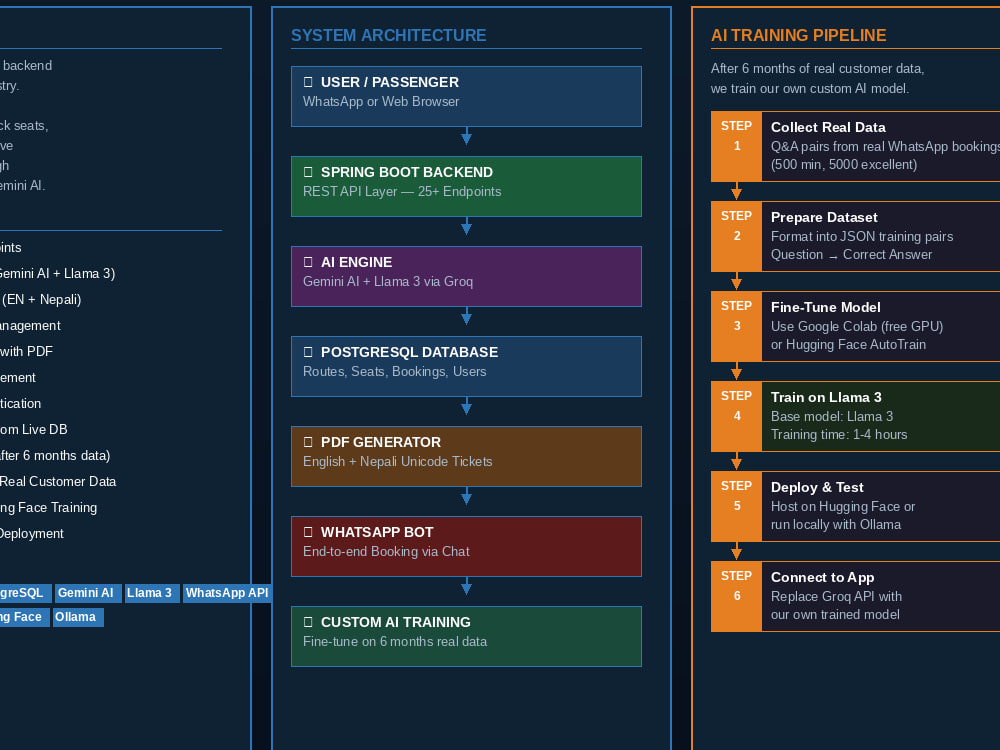The image size is (1000, 750).
Task: Click 'WhatsApp or Web Browser' text
Action: click(381, 101)
